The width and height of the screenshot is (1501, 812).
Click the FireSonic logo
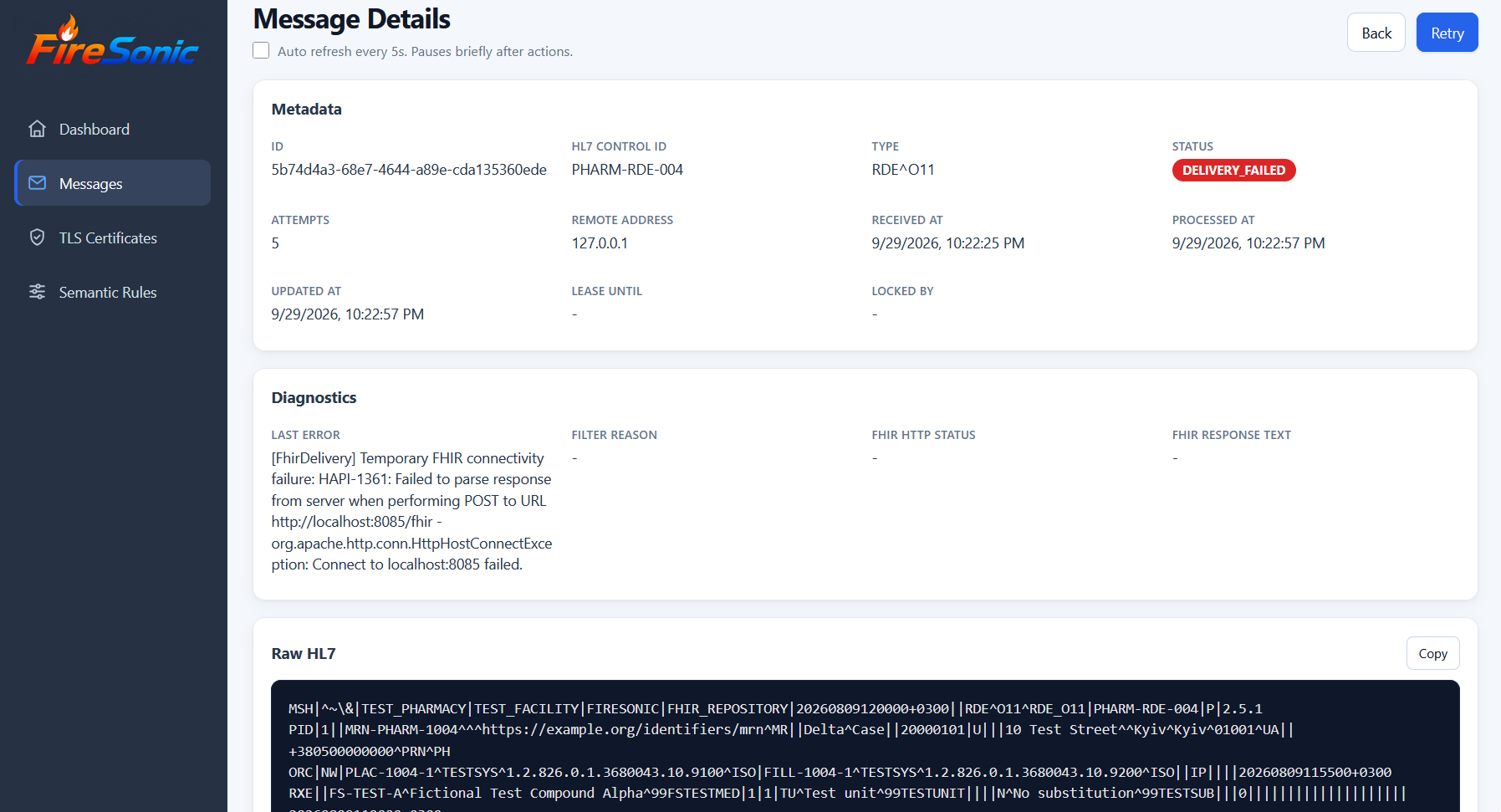[x=113, y=40]
